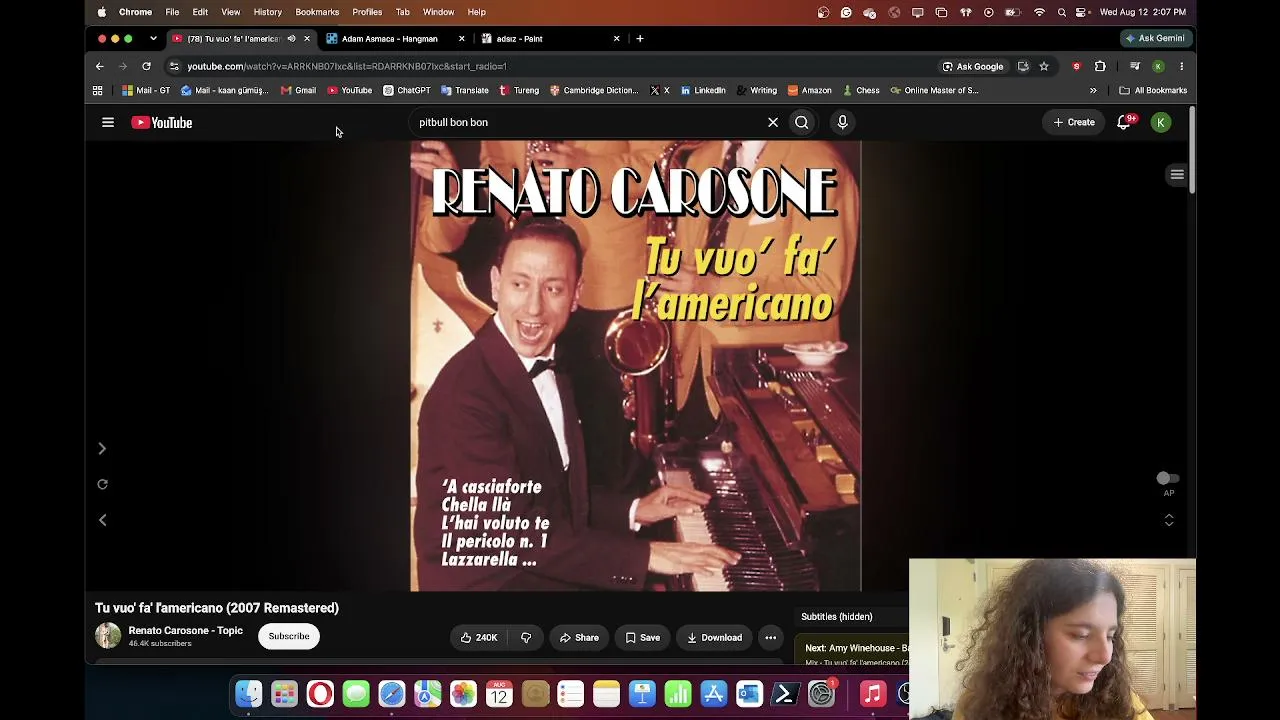Viewport: 1280px width, 720px height.
Task: Start voice search with the microphone
Action: tap(843, 122)
